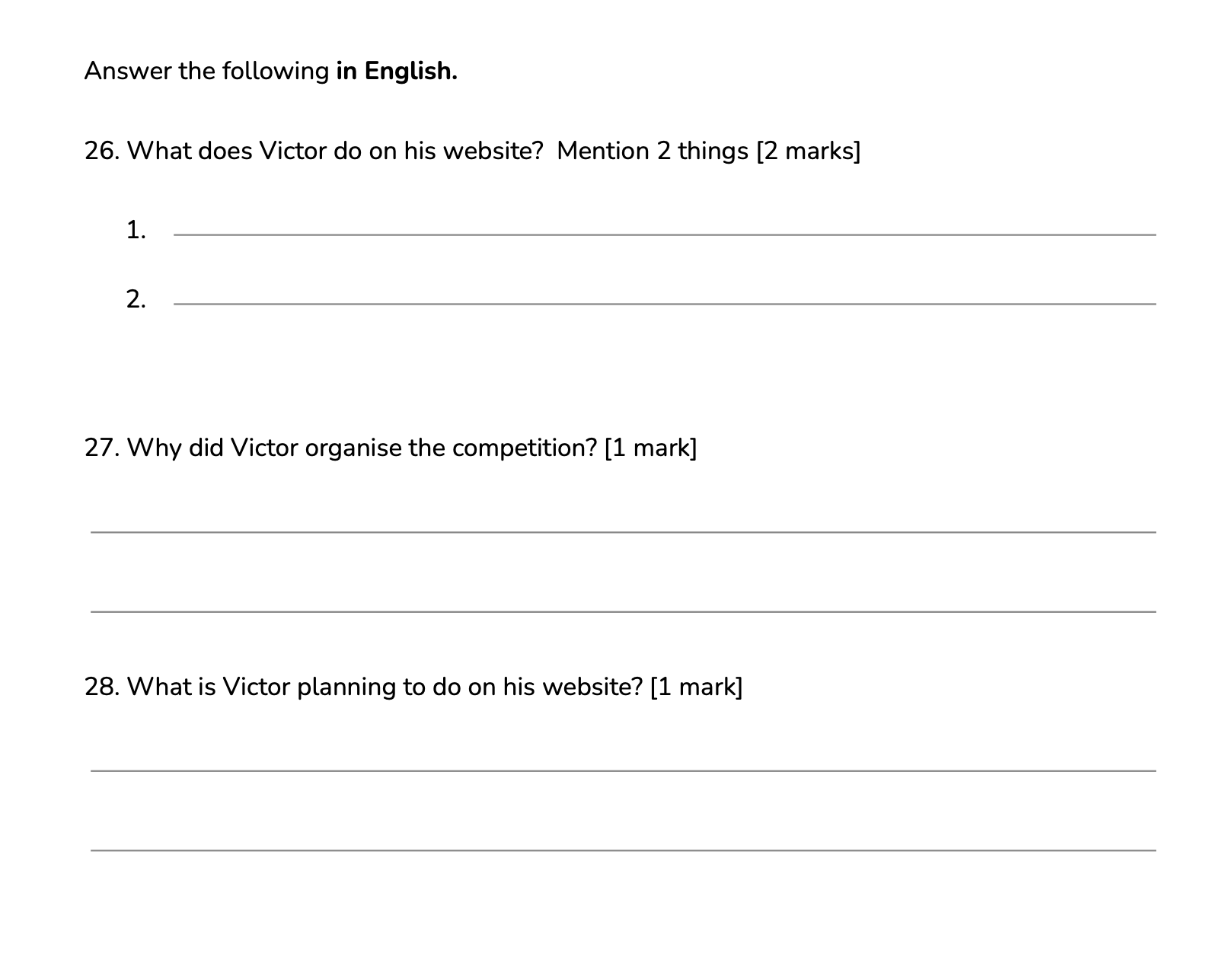Image resolution: width=1232 pixels, height=976 pixels.
Task: Click the question number '28.'
Action: click(102, 687)
